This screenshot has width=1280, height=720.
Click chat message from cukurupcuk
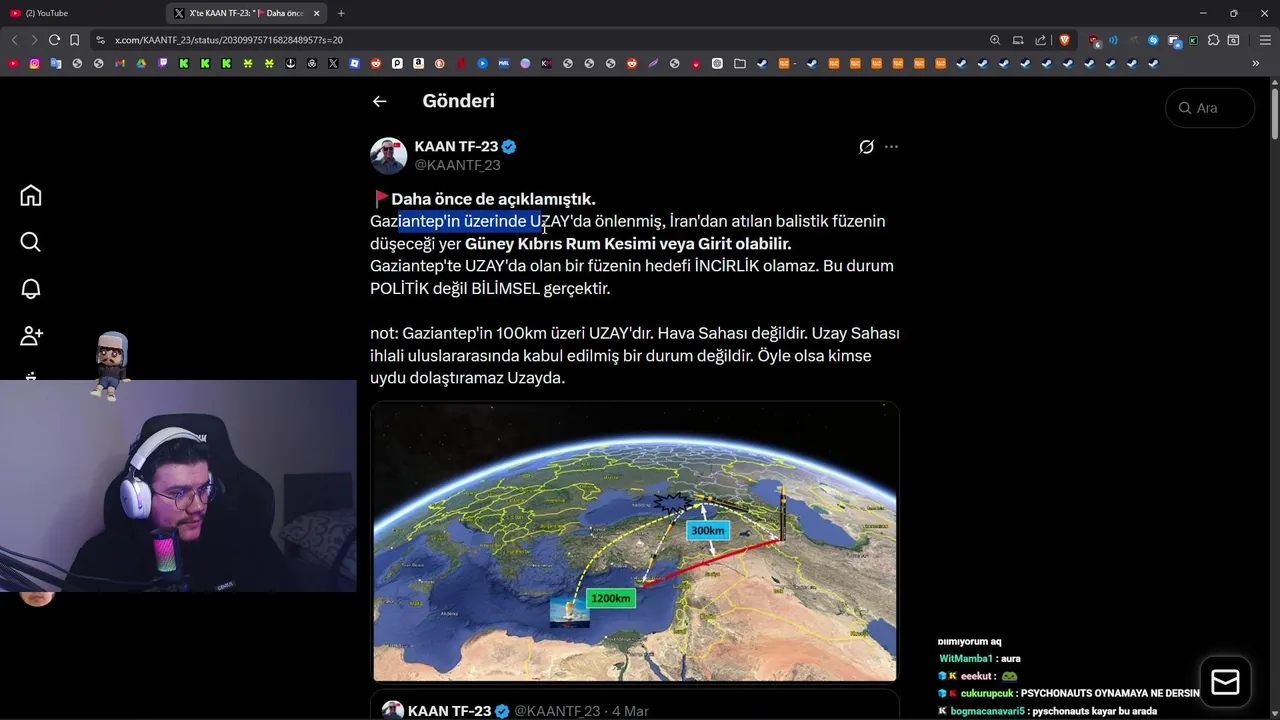tap(1068, 693)
